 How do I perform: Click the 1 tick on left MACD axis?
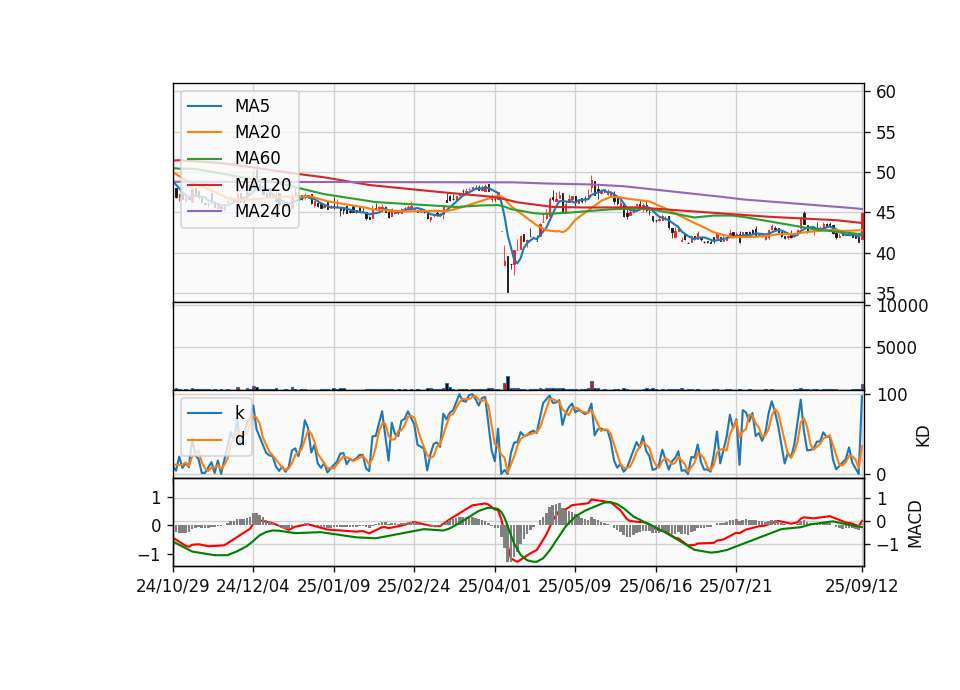click(x=156, y=498)
